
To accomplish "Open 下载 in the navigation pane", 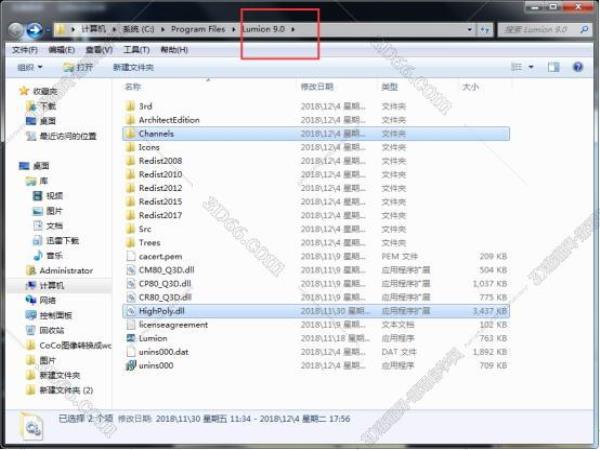I will [48, 106].
